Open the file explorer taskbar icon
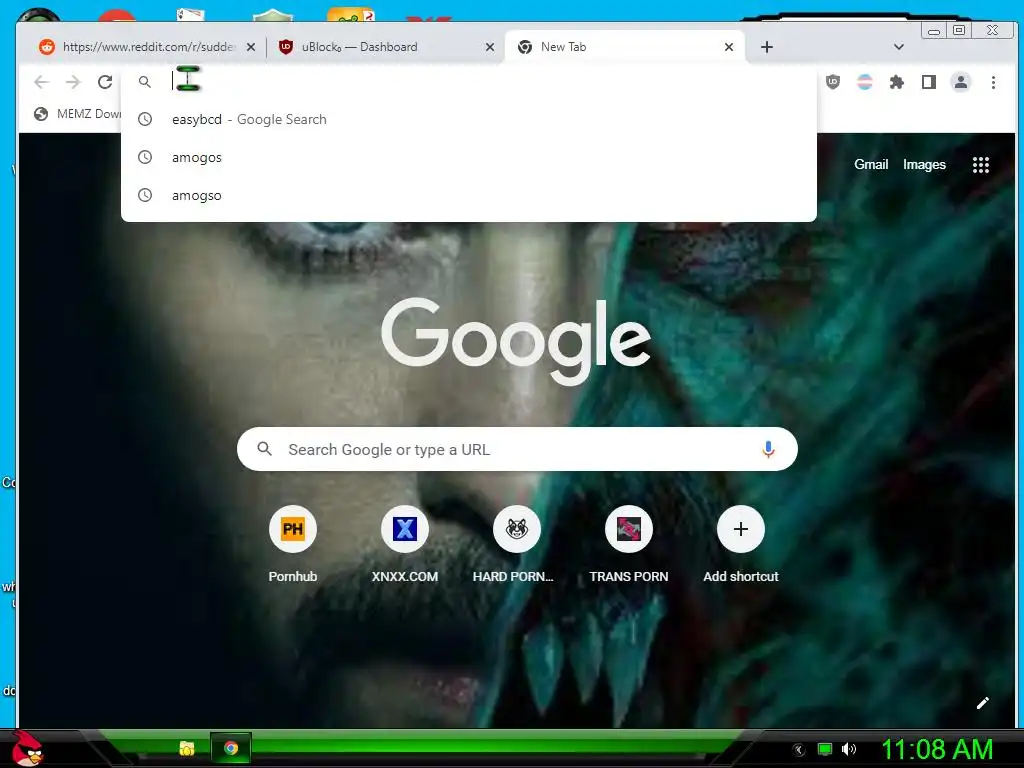Viewport: 1024px width, 768px height. click(187, 748)
